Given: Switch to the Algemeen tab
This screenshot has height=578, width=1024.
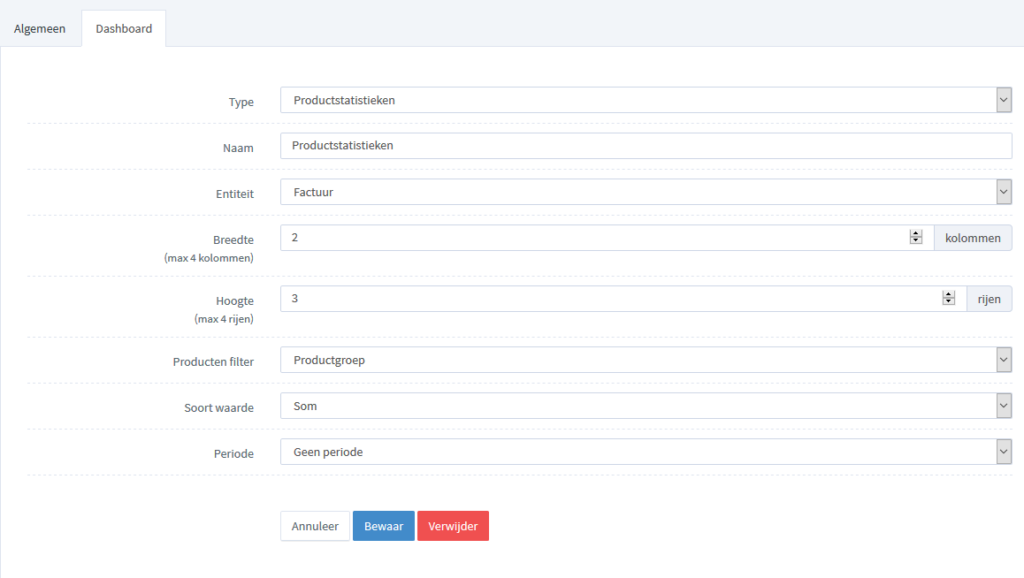Looking at the screenshot, I should click(x=39, y=28).
